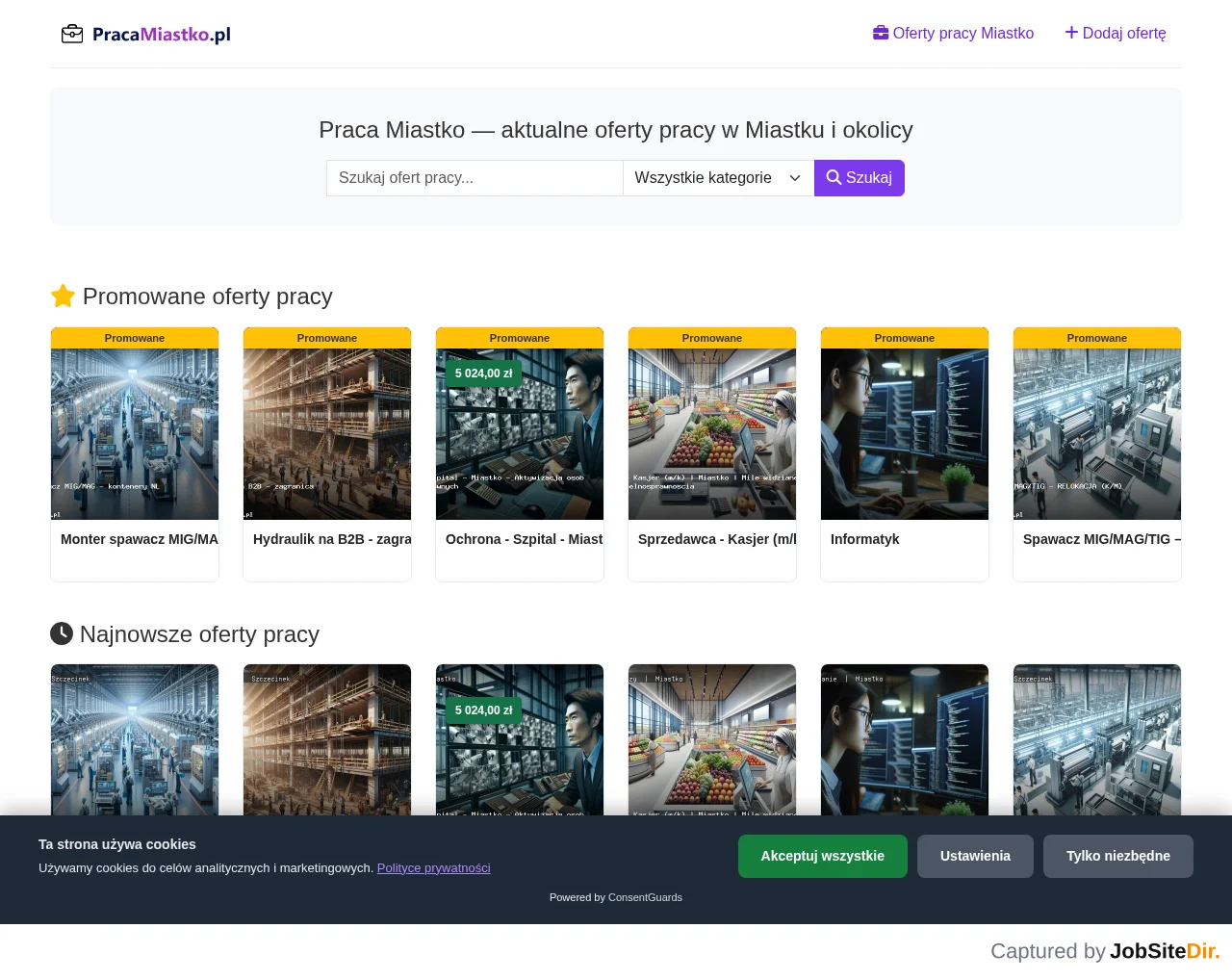Select the promoted Spawacz MIG/MAG/TIG machinery thumbnail
1232x980 pixels.
point(1097,434)
